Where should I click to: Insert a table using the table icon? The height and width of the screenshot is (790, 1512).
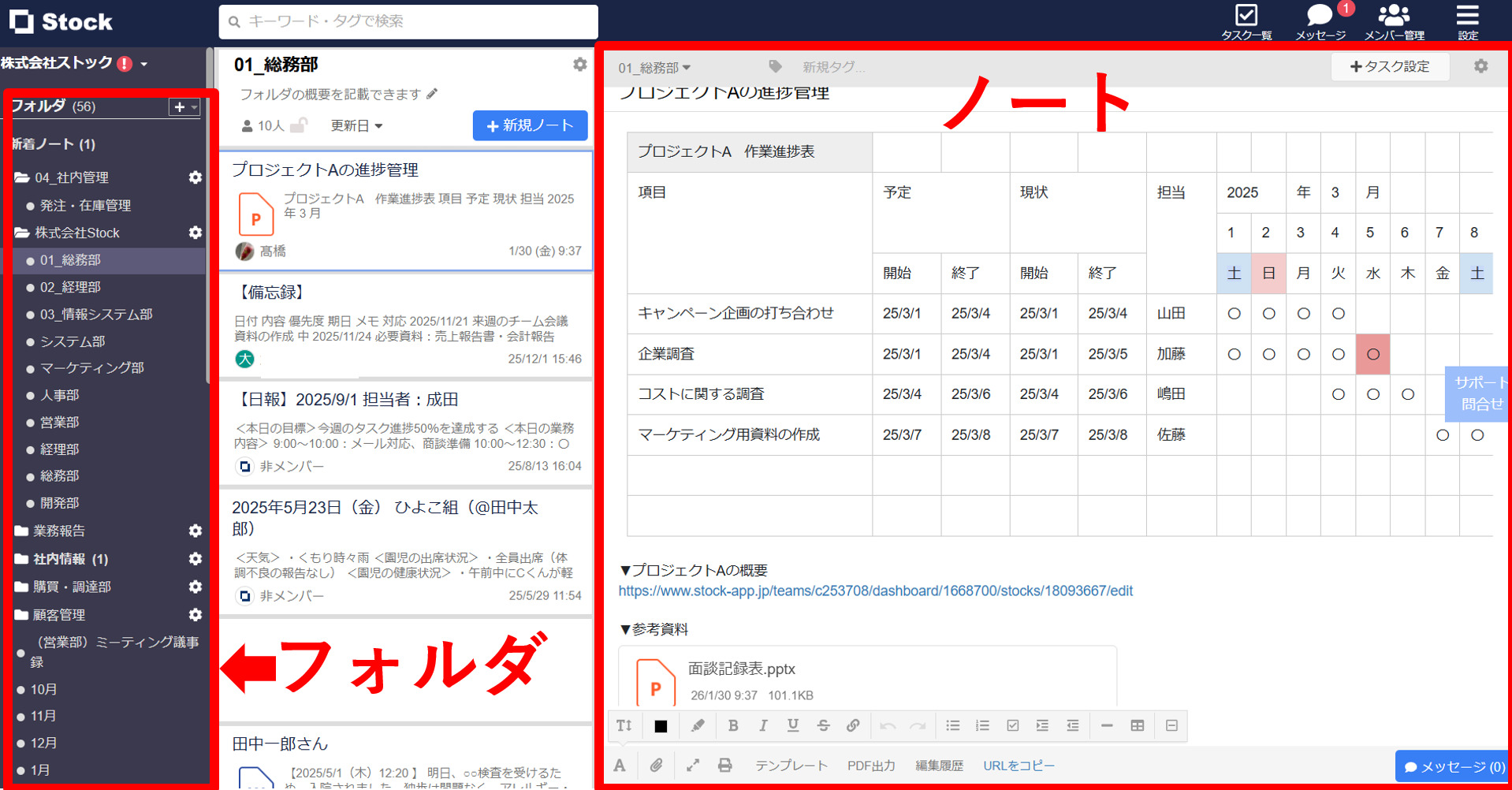(x=1137, y=725)
